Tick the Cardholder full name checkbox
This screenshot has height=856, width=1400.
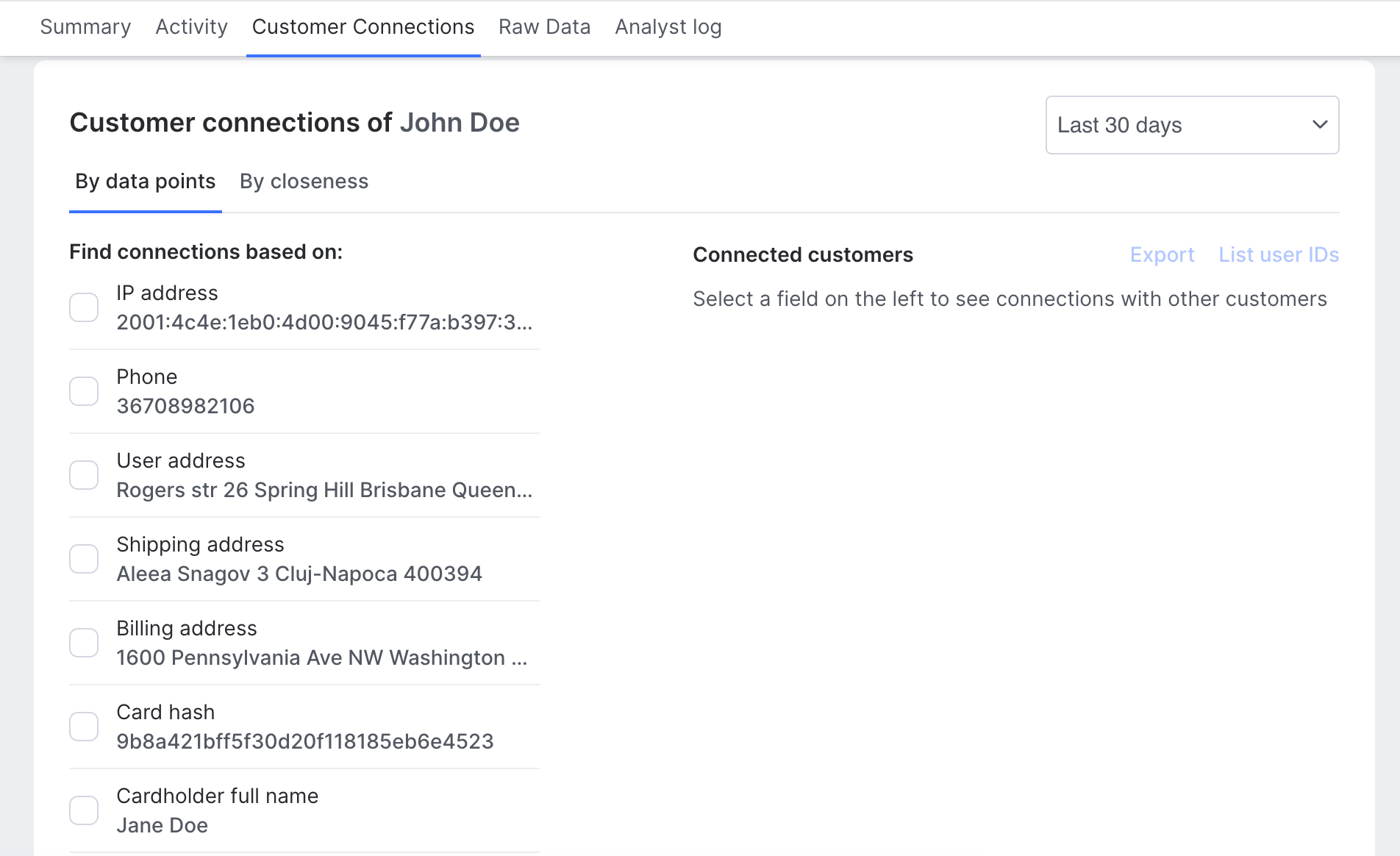[84, 810]
